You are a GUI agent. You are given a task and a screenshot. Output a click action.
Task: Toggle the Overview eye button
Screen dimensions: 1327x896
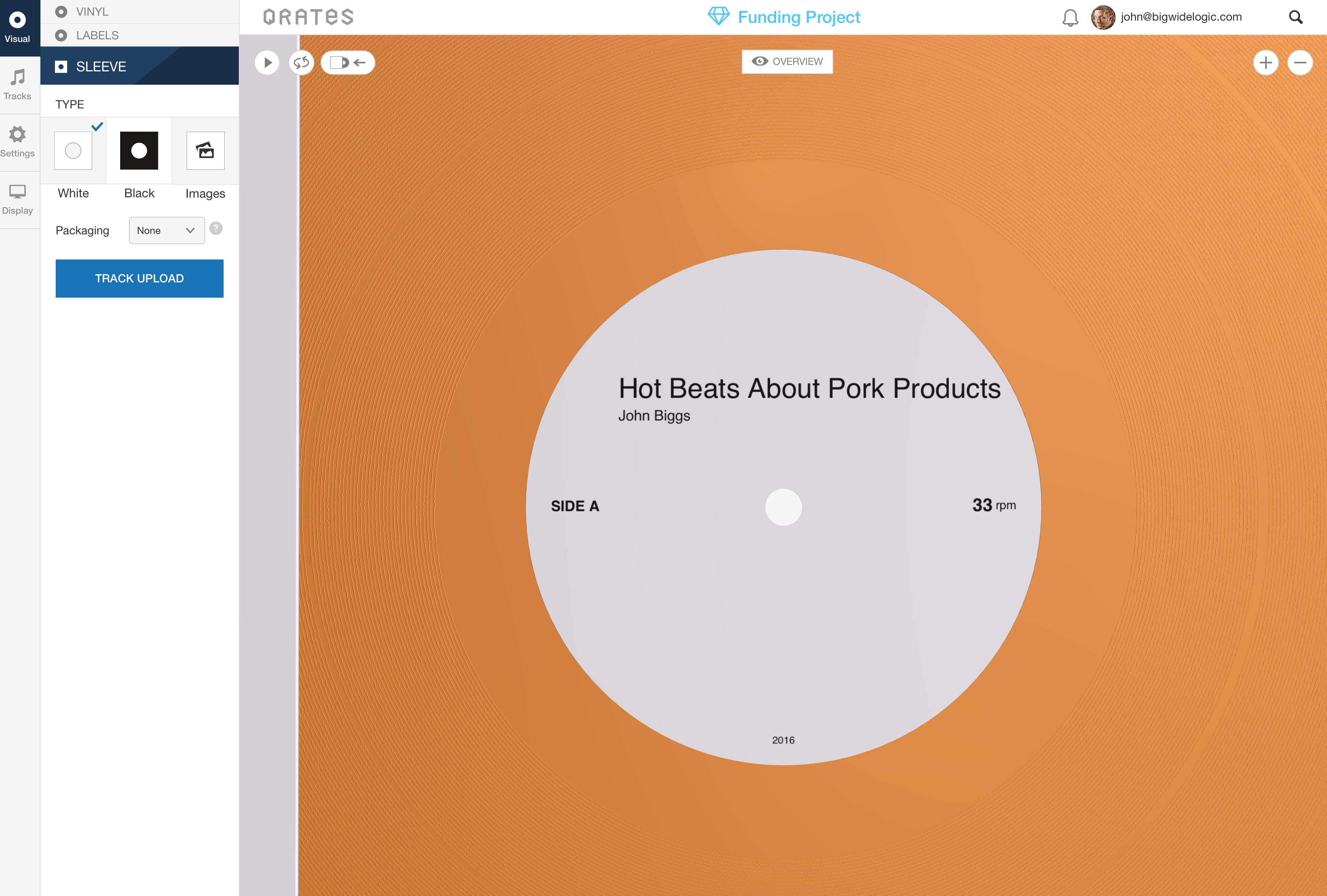pyautogui.click(x=787, y=62)
